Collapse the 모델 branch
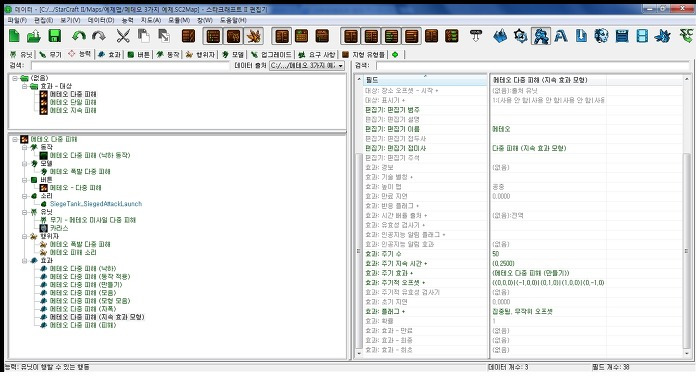The width and height of the screenshot is (700, 376). [x=25, y=163]
